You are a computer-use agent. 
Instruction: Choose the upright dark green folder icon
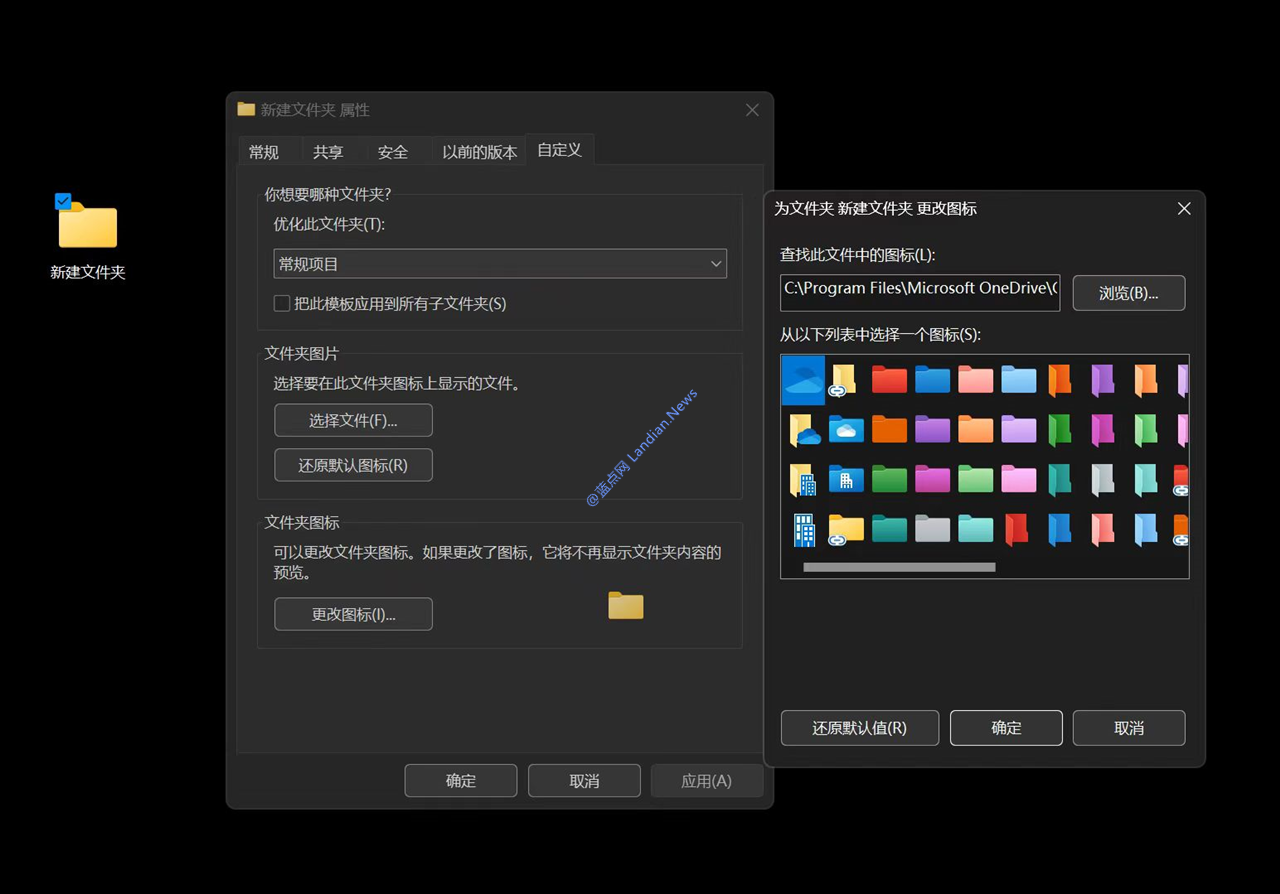coord(1060,430)
